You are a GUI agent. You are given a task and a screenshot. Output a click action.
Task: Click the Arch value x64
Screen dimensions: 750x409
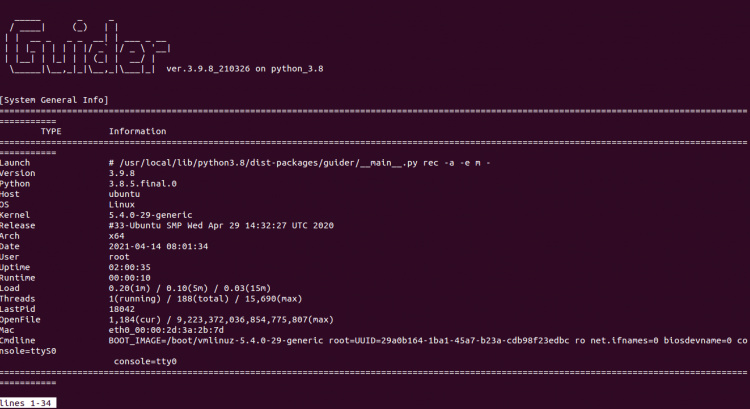point(117,236)
